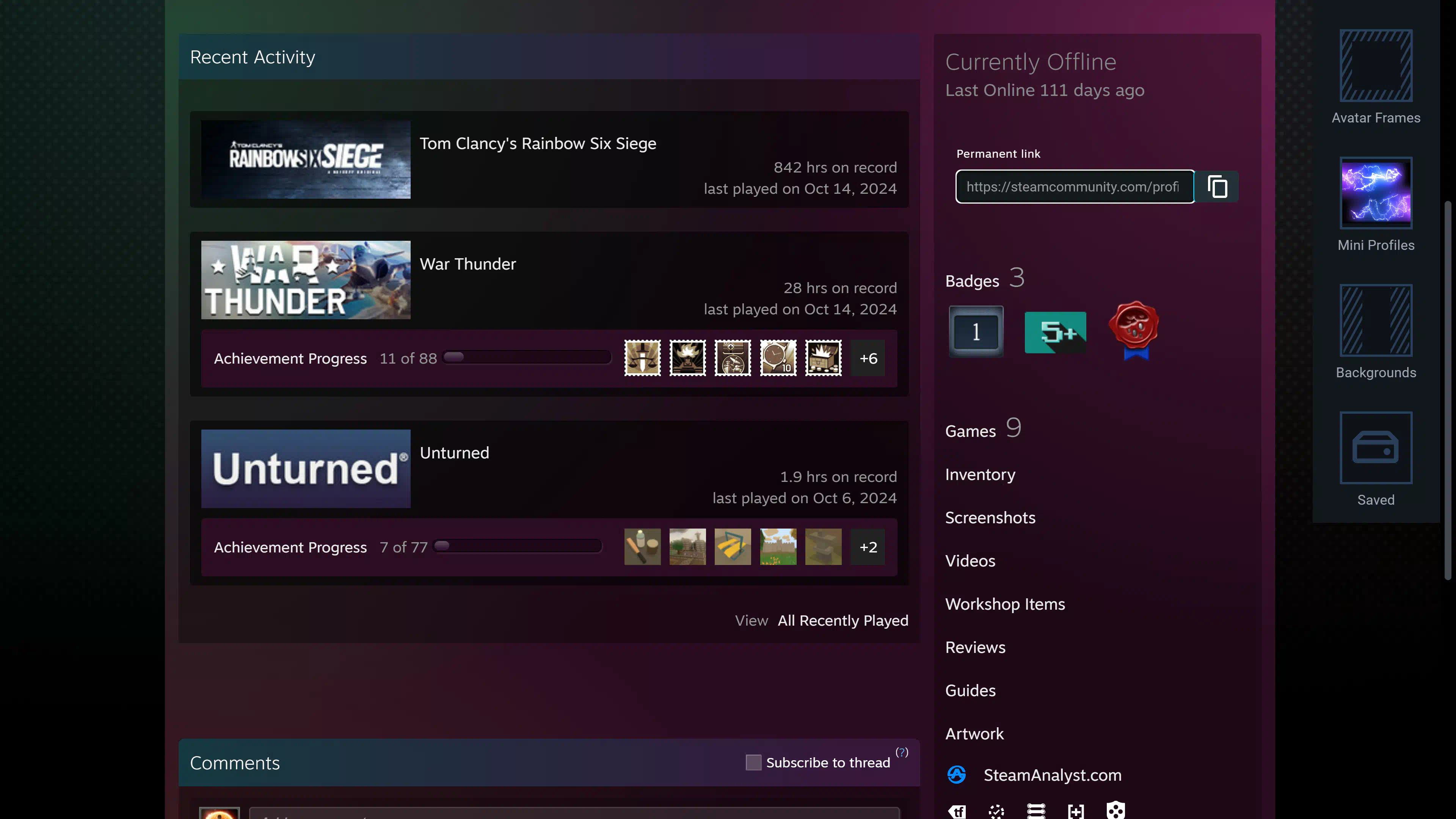Open the Workshop Items link
This screenshot has width=1456, height=819.
click(1005, 604)
